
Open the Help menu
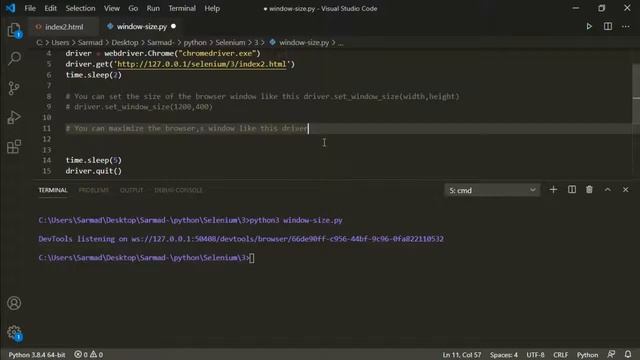coord(212,8)
